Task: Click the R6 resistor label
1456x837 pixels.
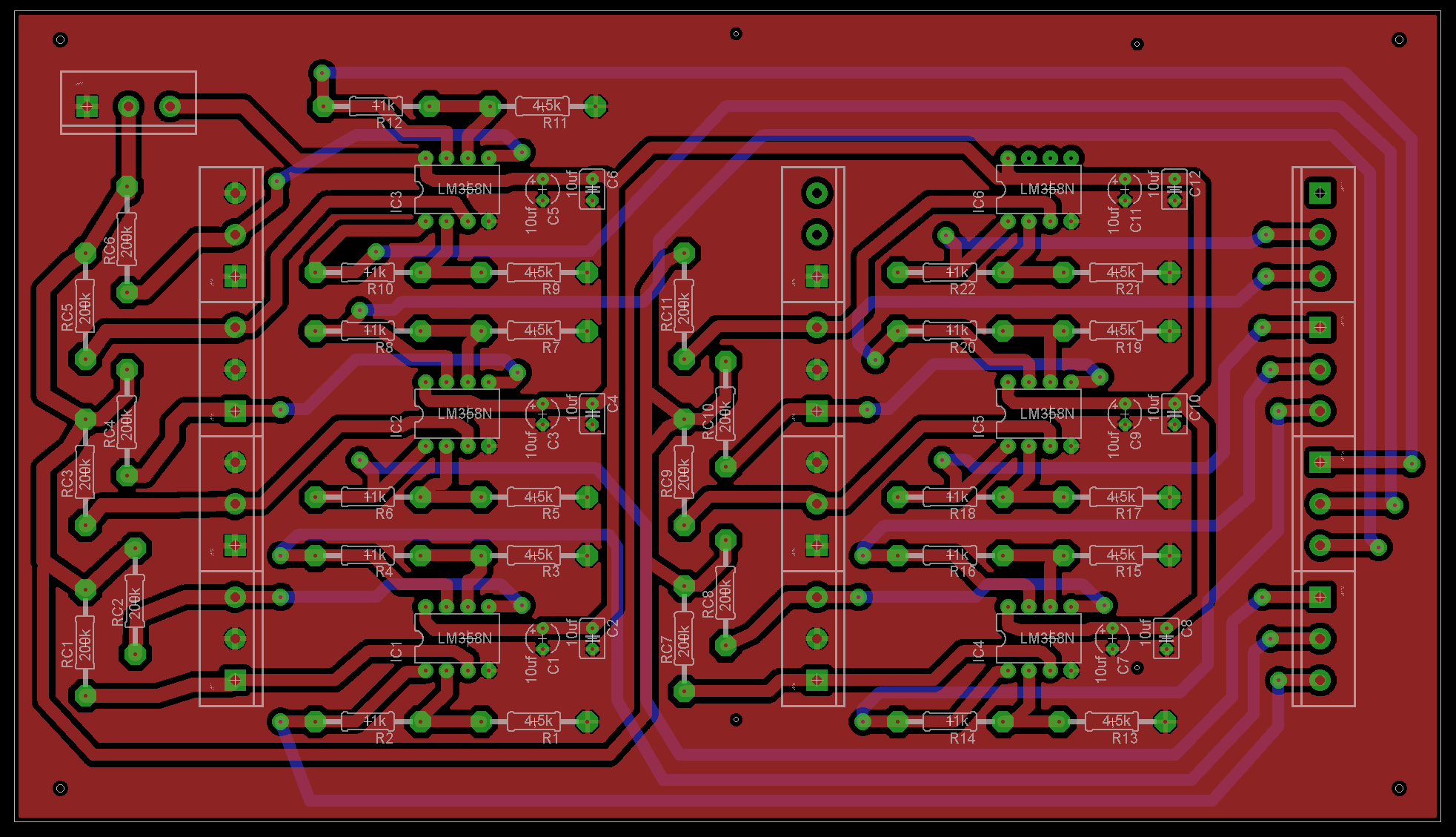Action: [x=384, y=513]
